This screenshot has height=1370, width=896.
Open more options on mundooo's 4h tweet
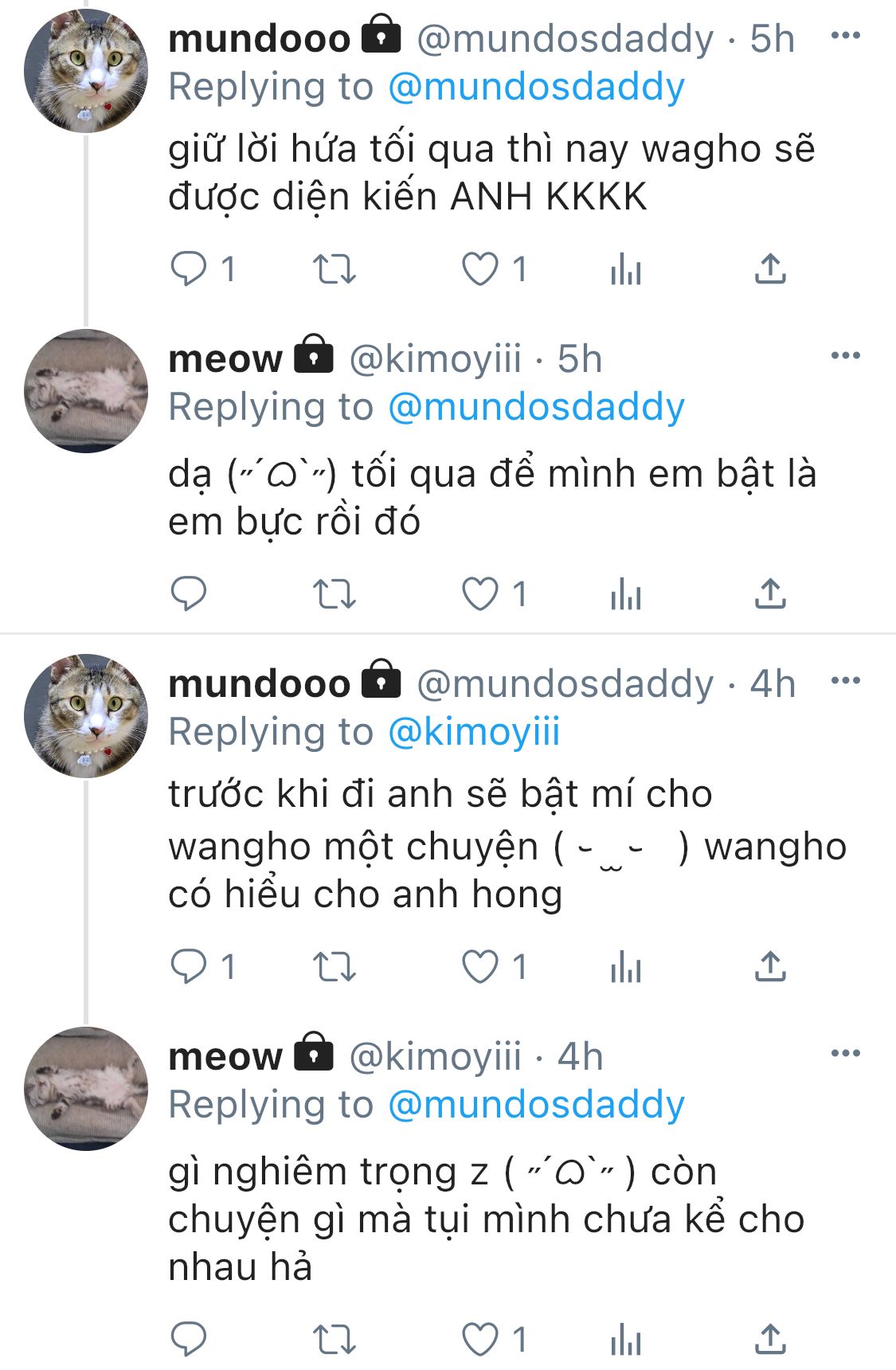[x=845, y=681]
